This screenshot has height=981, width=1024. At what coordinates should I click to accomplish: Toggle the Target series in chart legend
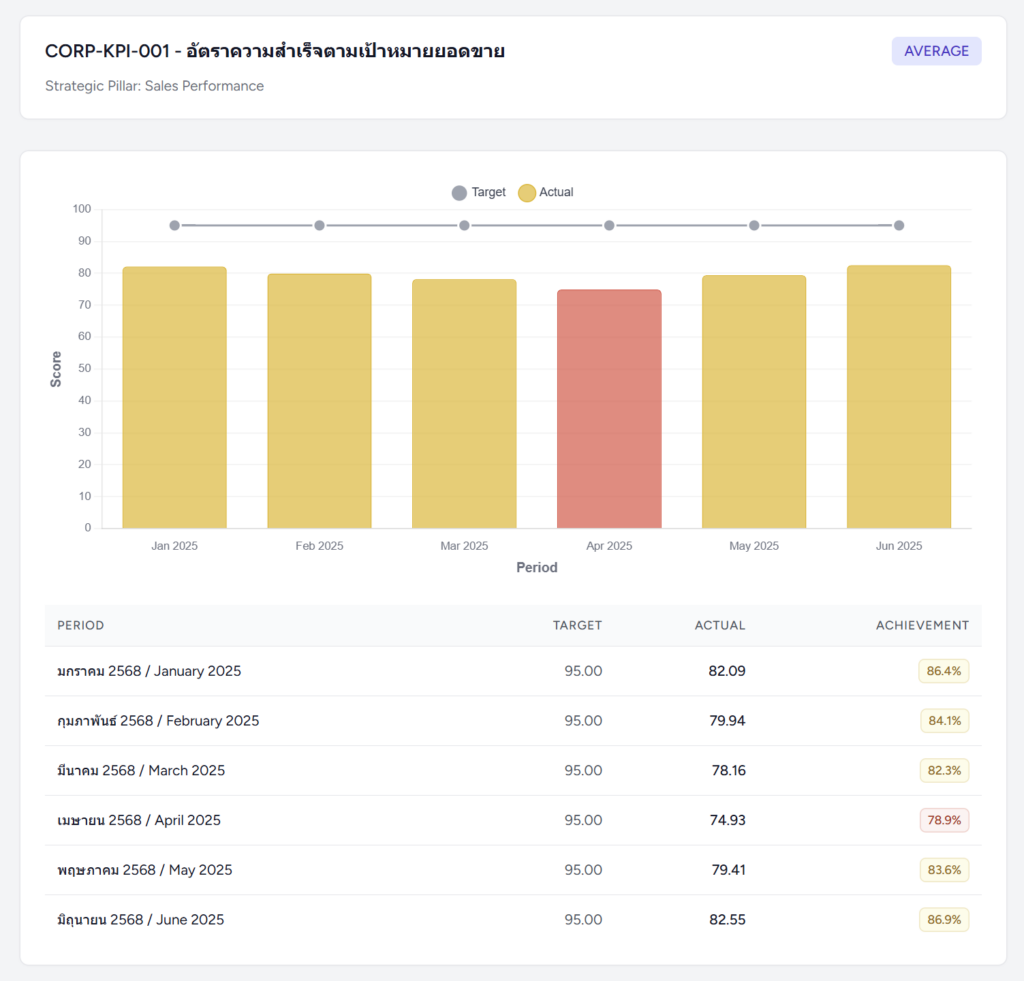click(479, 192)
